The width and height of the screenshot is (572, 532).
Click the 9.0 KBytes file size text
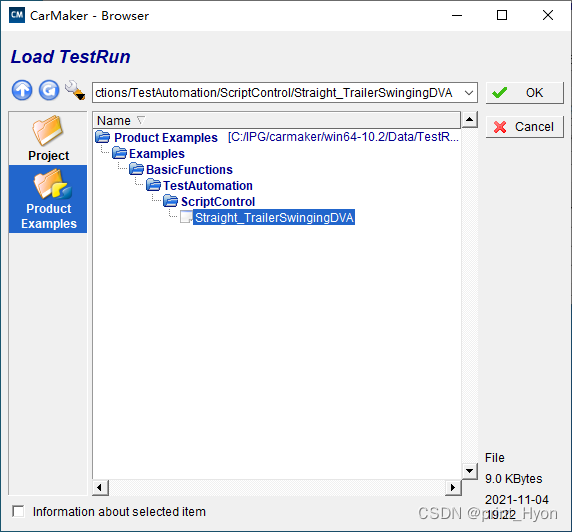(513, 479)
